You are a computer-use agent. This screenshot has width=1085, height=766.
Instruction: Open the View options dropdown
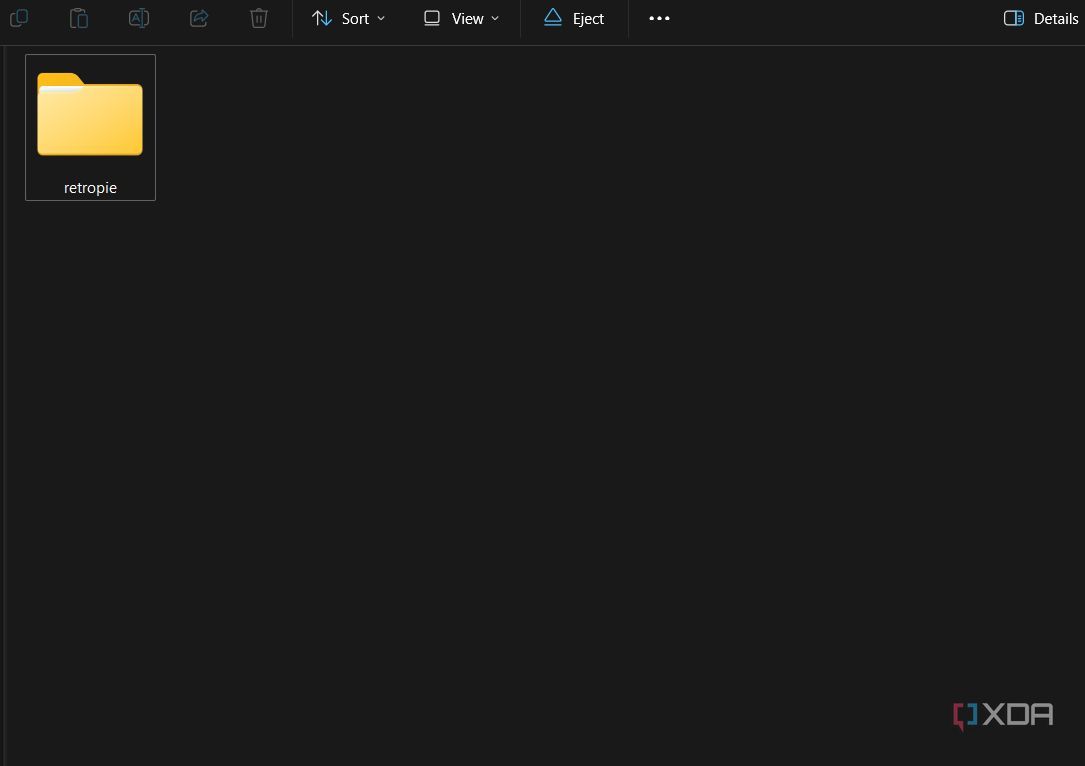(460, 18)
